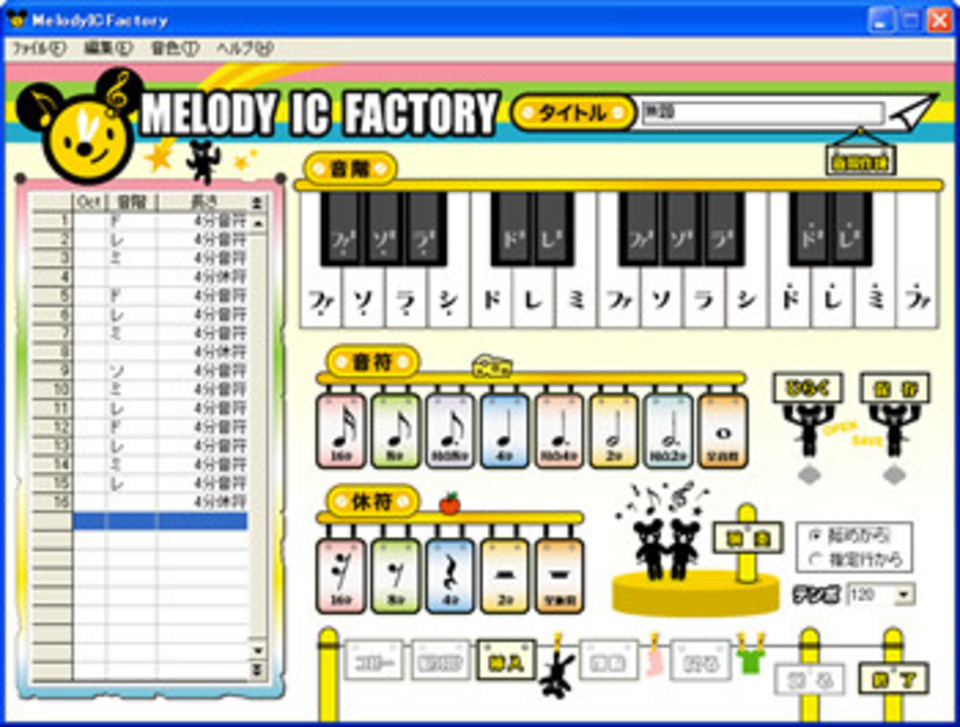Play the low ファ# black key

pyautogui.click(x=342, y=228)
